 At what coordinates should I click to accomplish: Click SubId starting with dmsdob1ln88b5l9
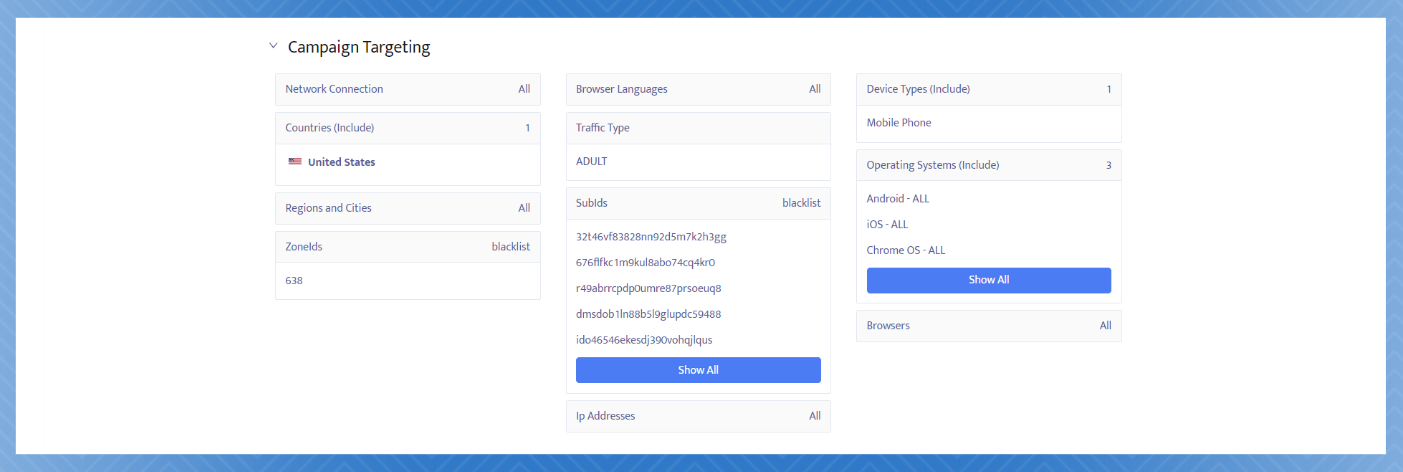648,314
